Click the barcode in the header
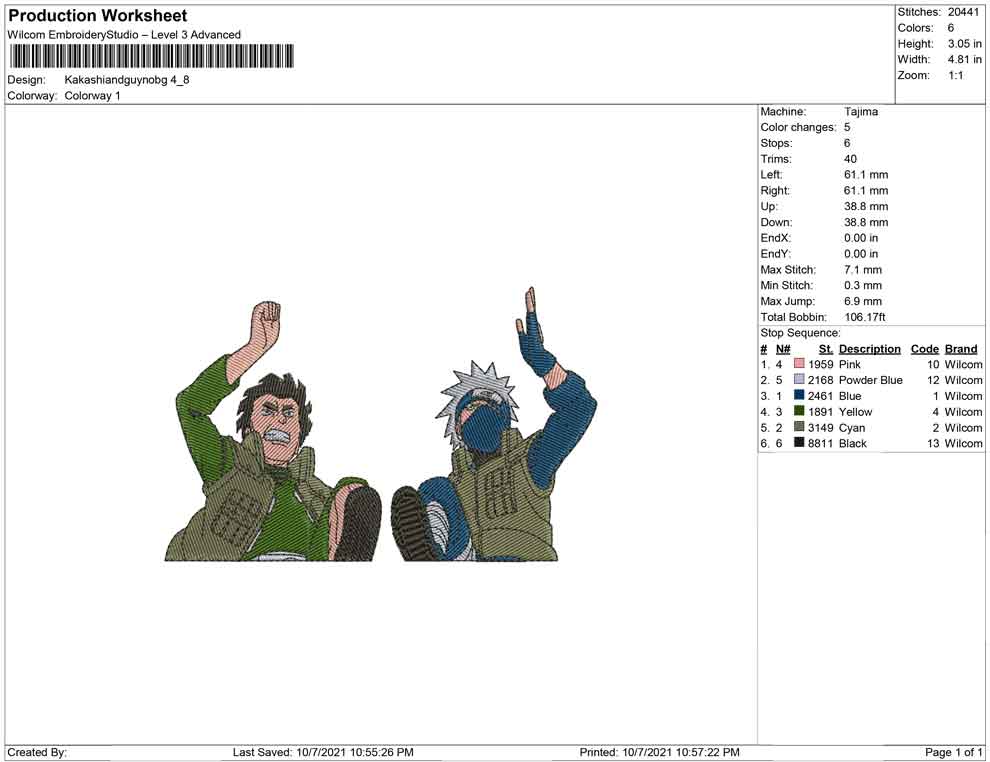990x762 pixels. click(x=152, y=56)
